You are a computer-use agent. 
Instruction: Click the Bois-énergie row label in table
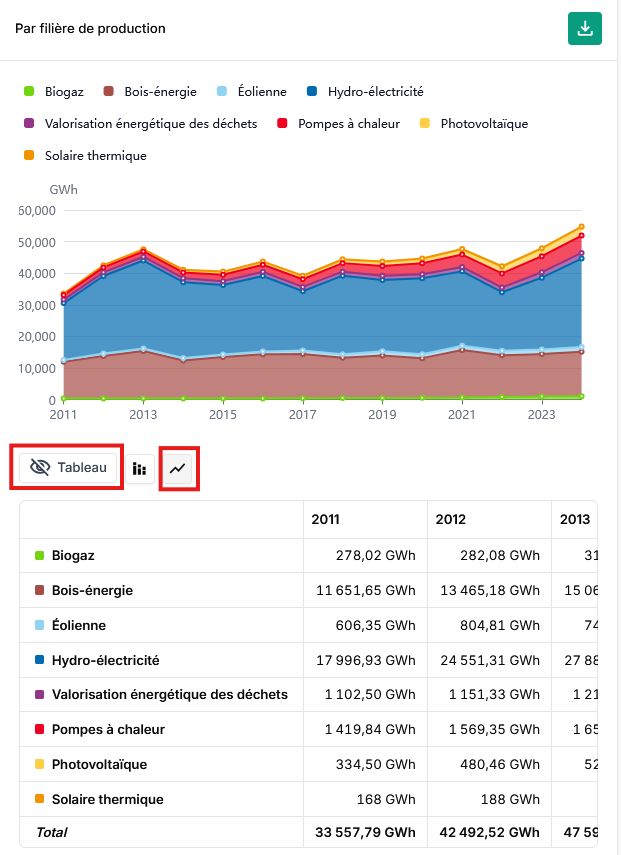tap(92, 591)
